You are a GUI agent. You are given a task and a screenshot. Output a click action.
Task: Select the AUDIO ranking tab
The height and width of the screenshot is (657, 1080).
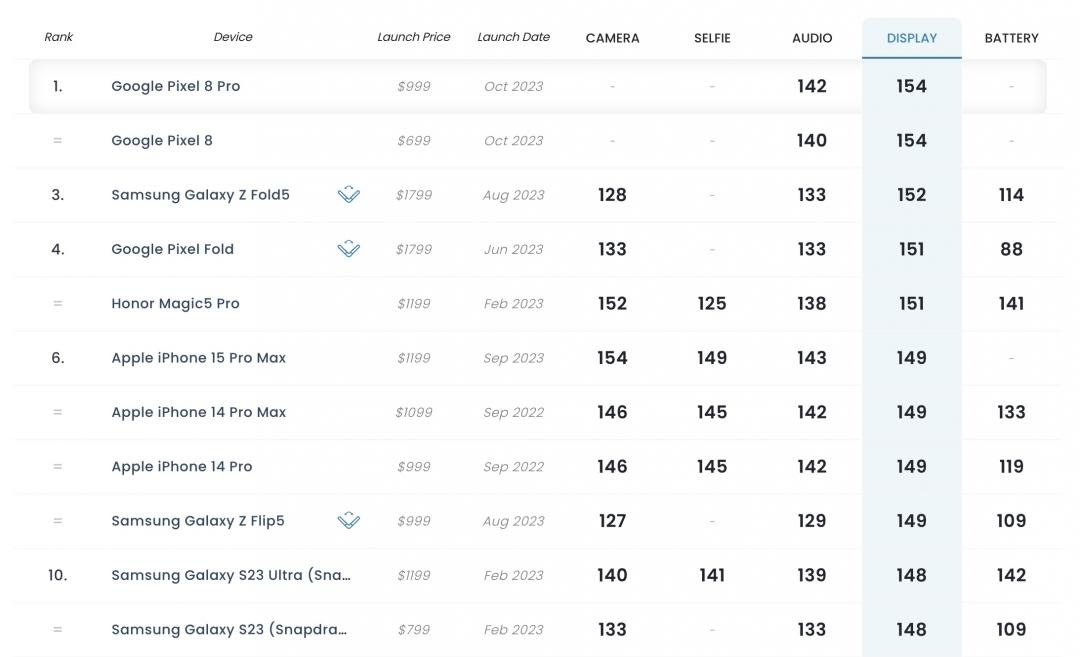[x=812, y=38]
